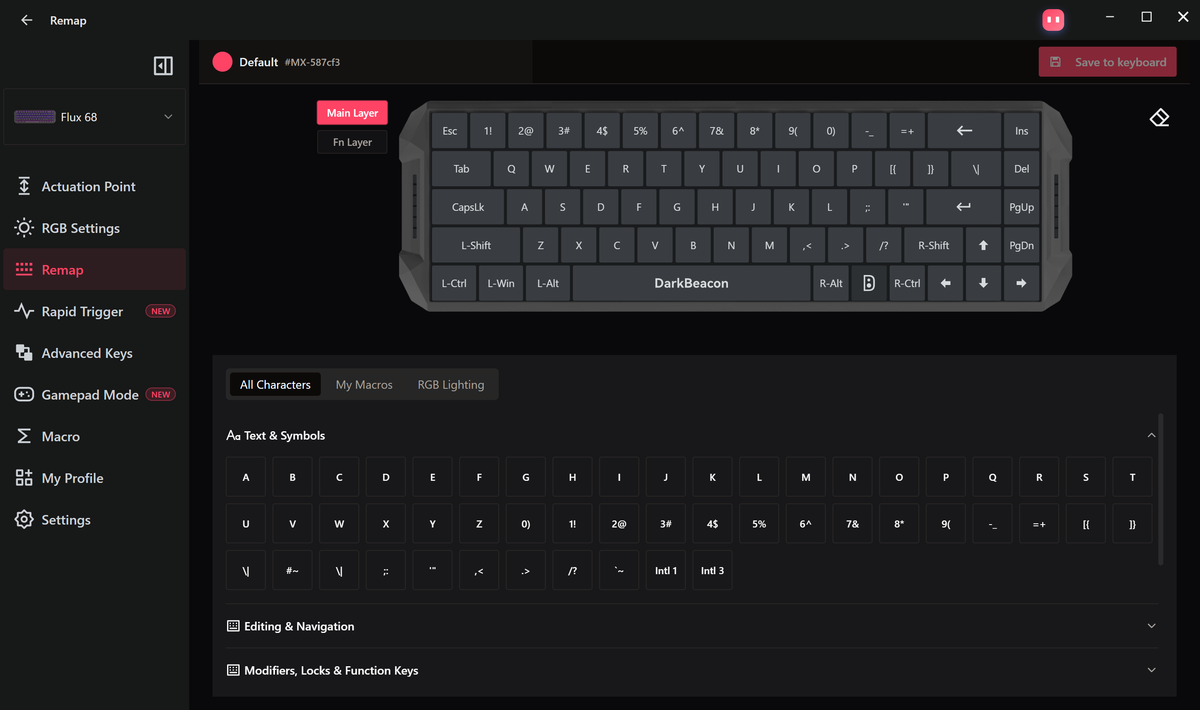Click the eraser reset icon
The width and height of the screenshot is (1200, 710).
(1159, 118)
